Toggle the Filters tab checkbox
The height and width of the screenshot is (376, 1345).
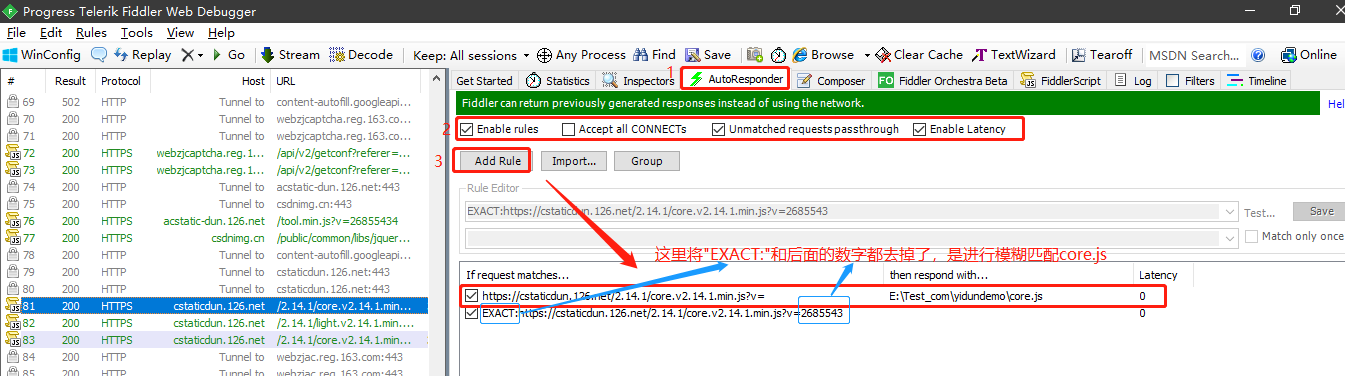click(x=1172, y=80)
